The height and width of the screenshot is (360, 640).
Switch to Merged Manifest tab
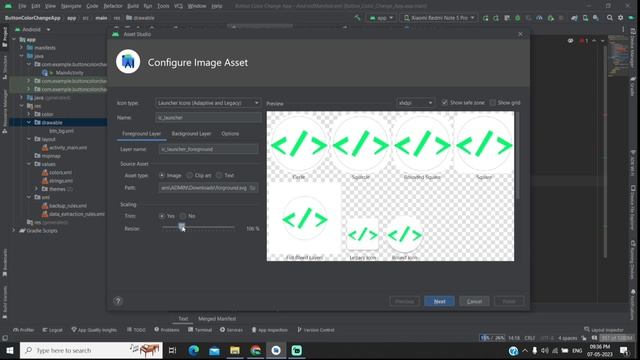coord(217,319)
